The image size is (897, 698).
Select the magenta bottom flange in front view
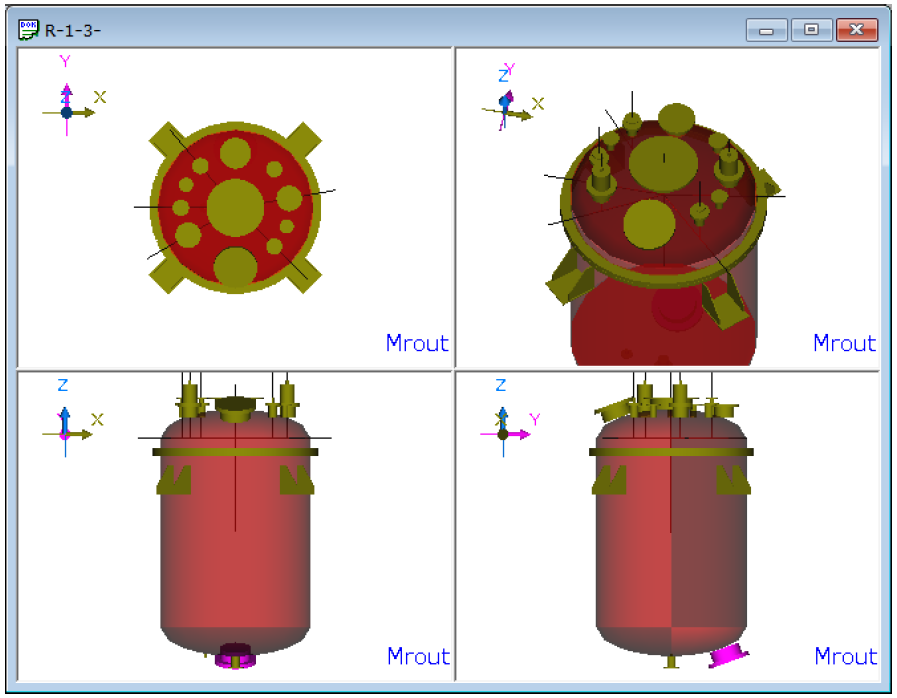pos(235,656)
